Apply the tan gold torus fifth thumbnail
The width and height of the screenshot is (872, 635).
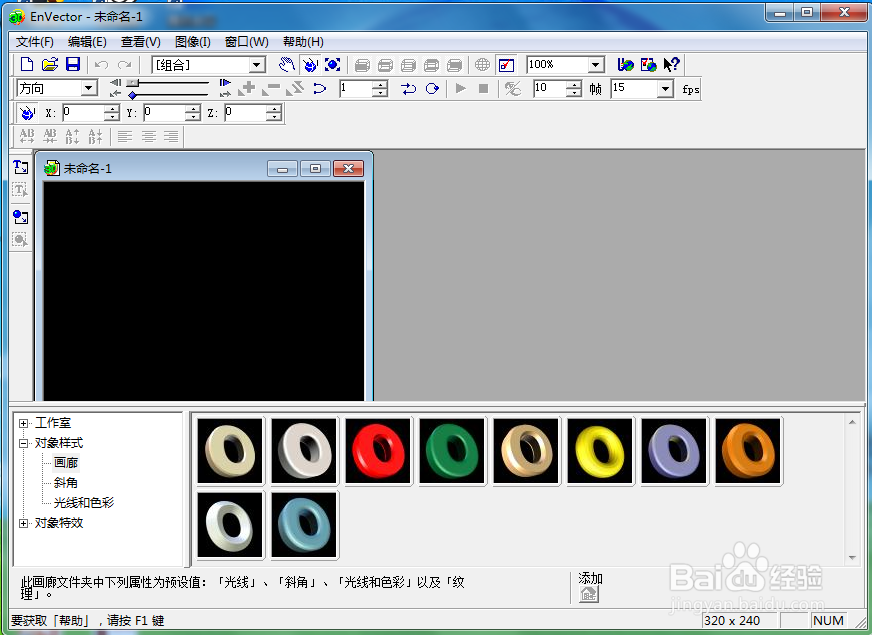[x=526, y=451]
